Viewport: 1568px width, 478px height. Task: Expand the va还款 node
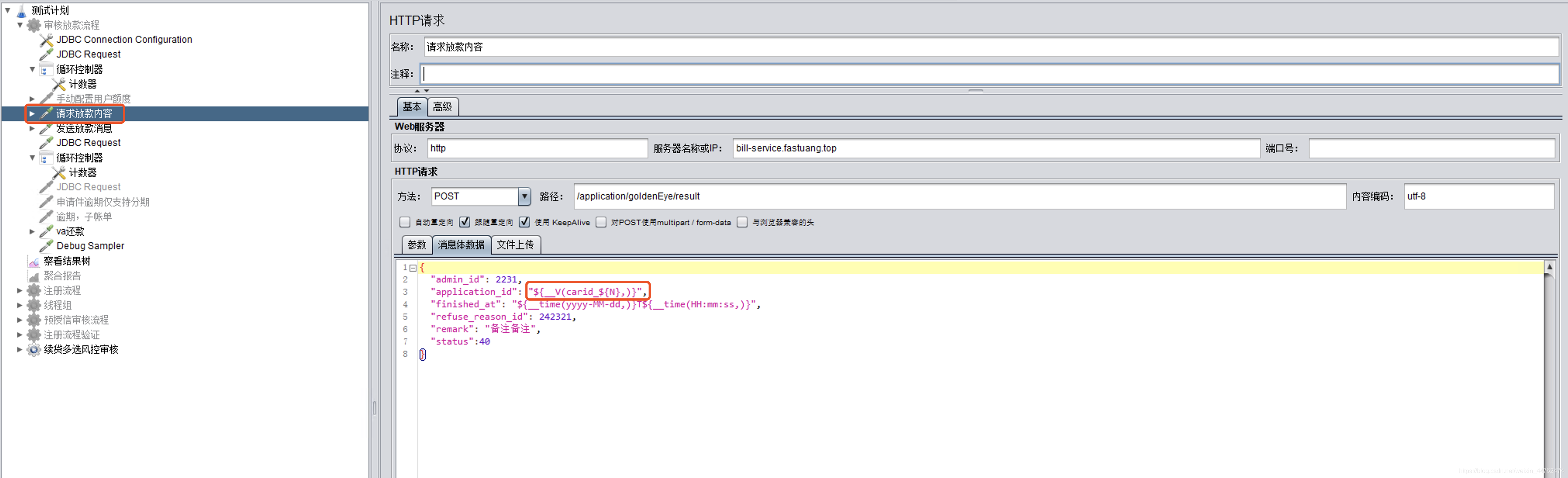tap(32, 231)
